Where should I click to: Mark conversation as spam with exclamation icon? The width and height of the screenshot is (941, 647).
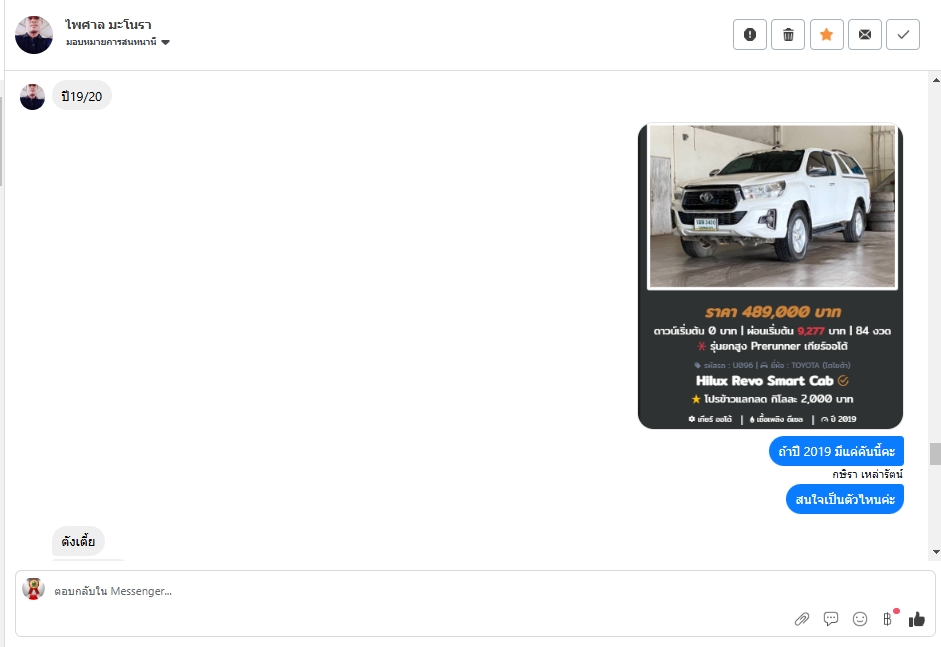(x=750, y=35)
